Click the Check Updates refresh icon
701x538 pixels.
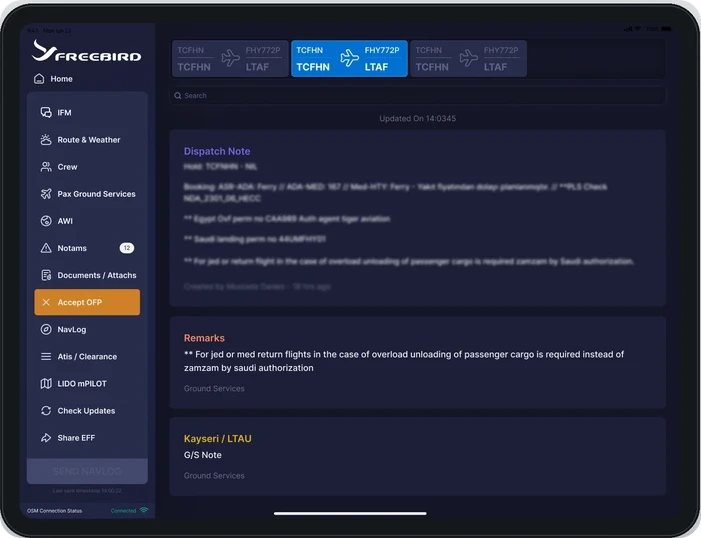(x=46, y=411)
